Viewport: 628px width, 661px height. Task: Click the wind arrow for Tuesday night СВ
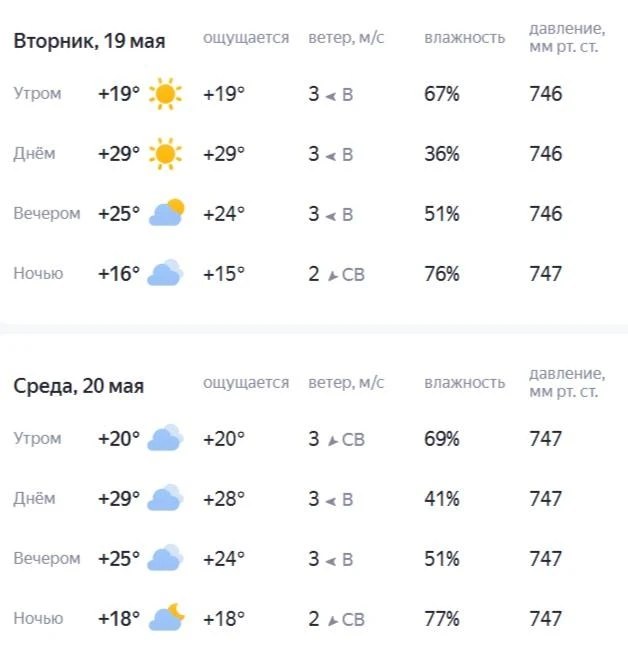(x=333, y=276)
